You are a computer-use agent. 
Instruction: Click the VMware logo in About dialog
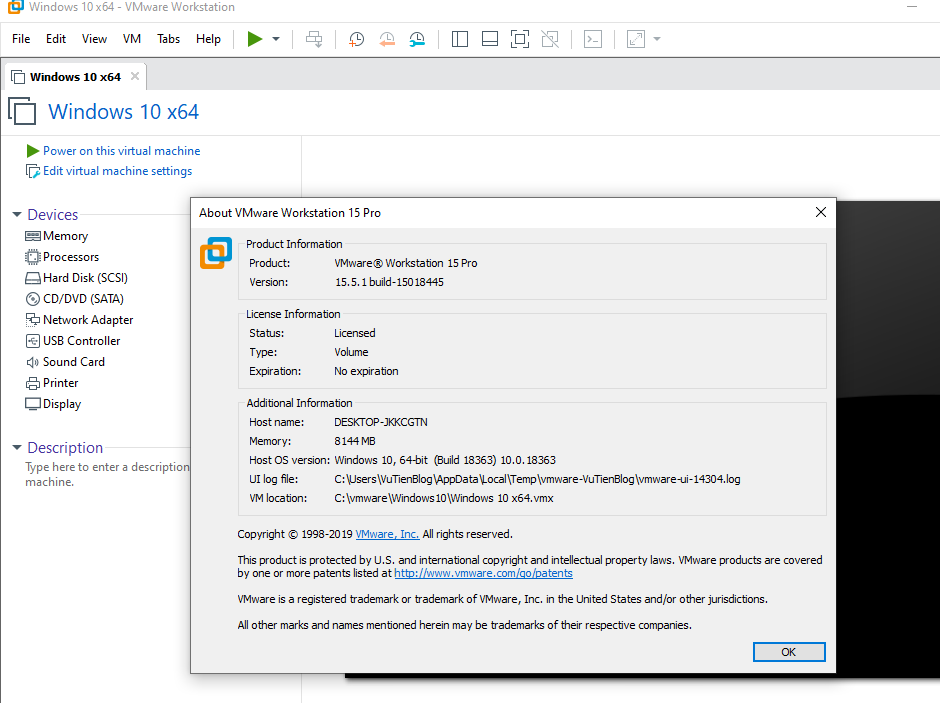pyautogui.click(x=216, y=253)
